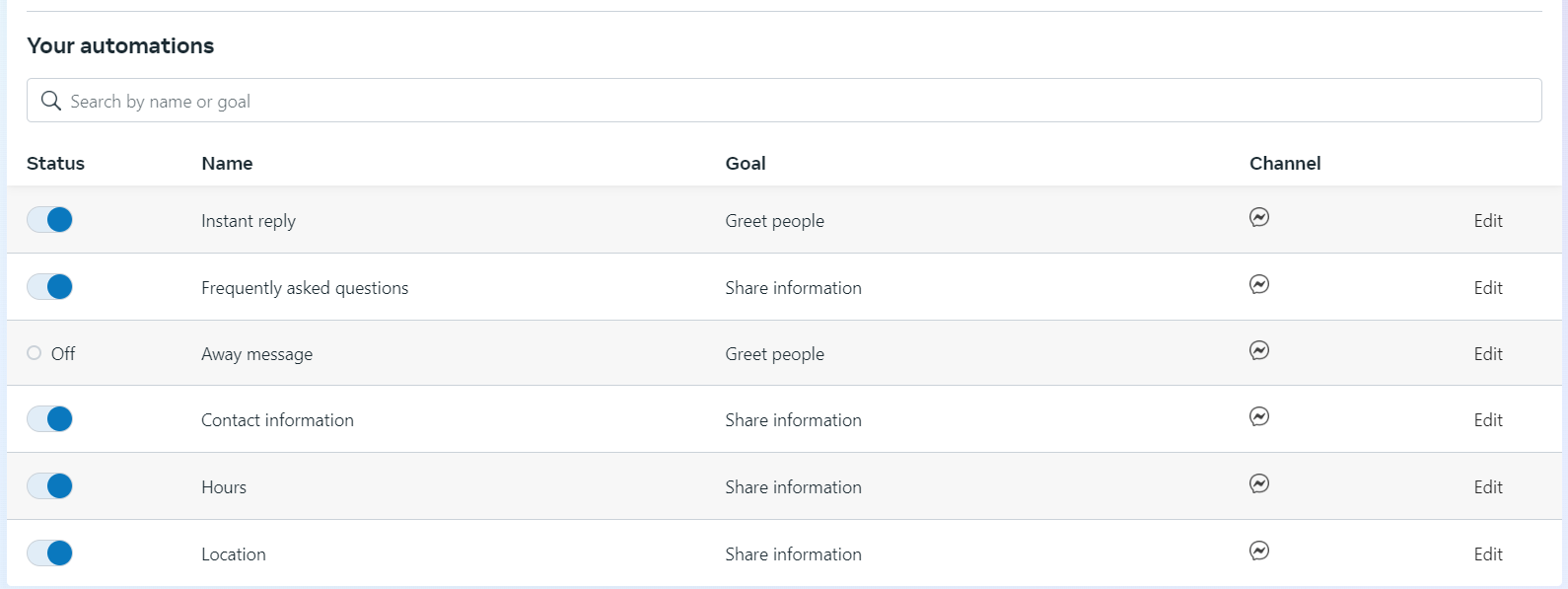This screenshot has height=589, width=1568.
Task: Turn off Frequently asked questions toggle
Action: [x=50, y=287]
